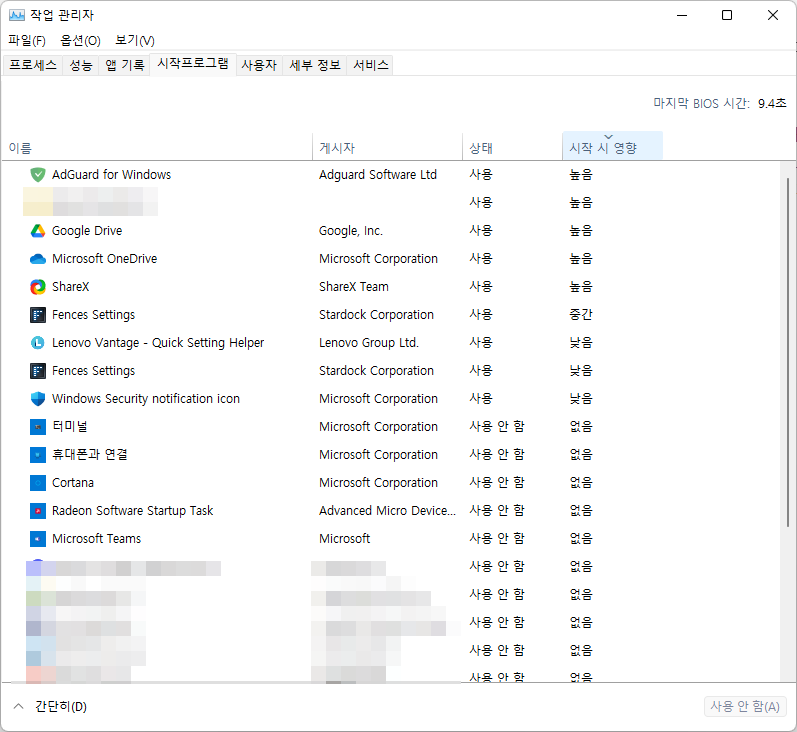Click 낮음 impact in Lenovo Vantage row
797x732 pixels.
click(x=581, y=343)
